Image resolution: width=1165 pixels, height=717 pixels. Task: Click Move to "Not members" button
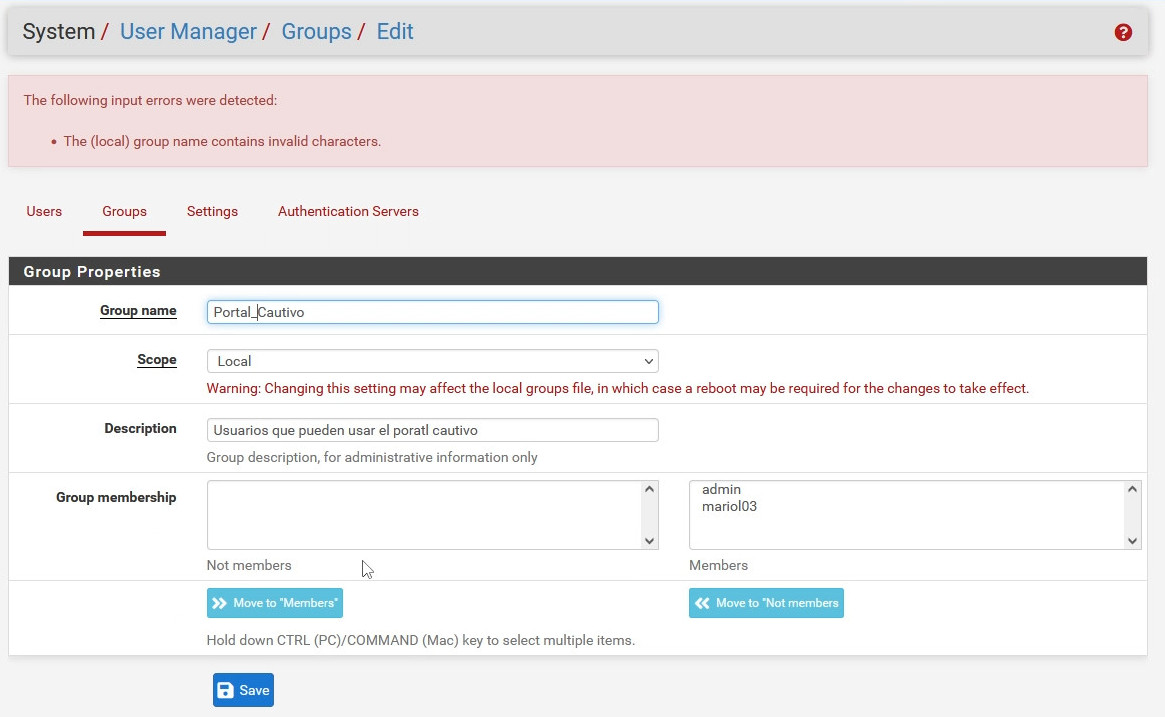click(766, 603)
